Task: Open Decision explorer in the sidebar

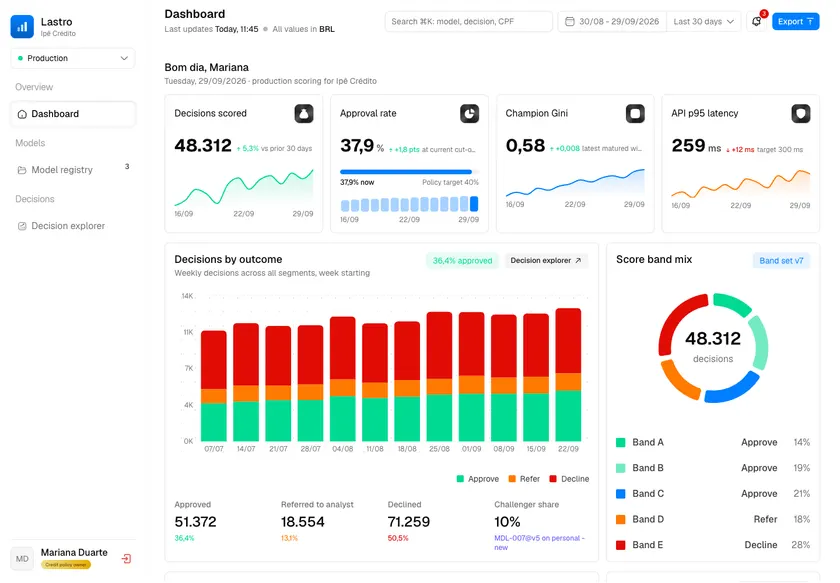Action: (x=73, y=226)
